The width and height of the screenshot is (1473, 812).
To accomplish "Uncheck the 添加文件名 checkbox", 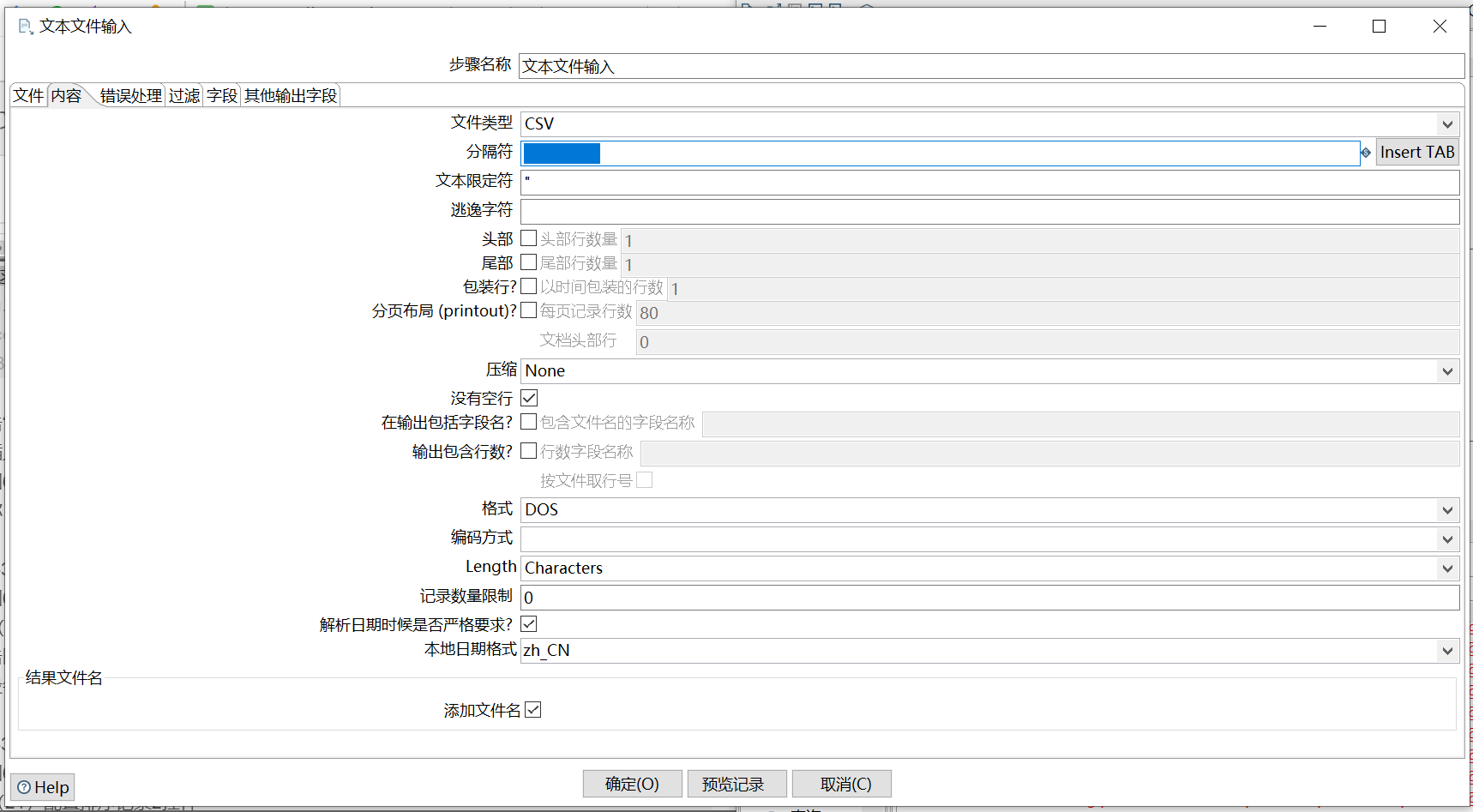I will pyautogui.click(x=533, y=710).
